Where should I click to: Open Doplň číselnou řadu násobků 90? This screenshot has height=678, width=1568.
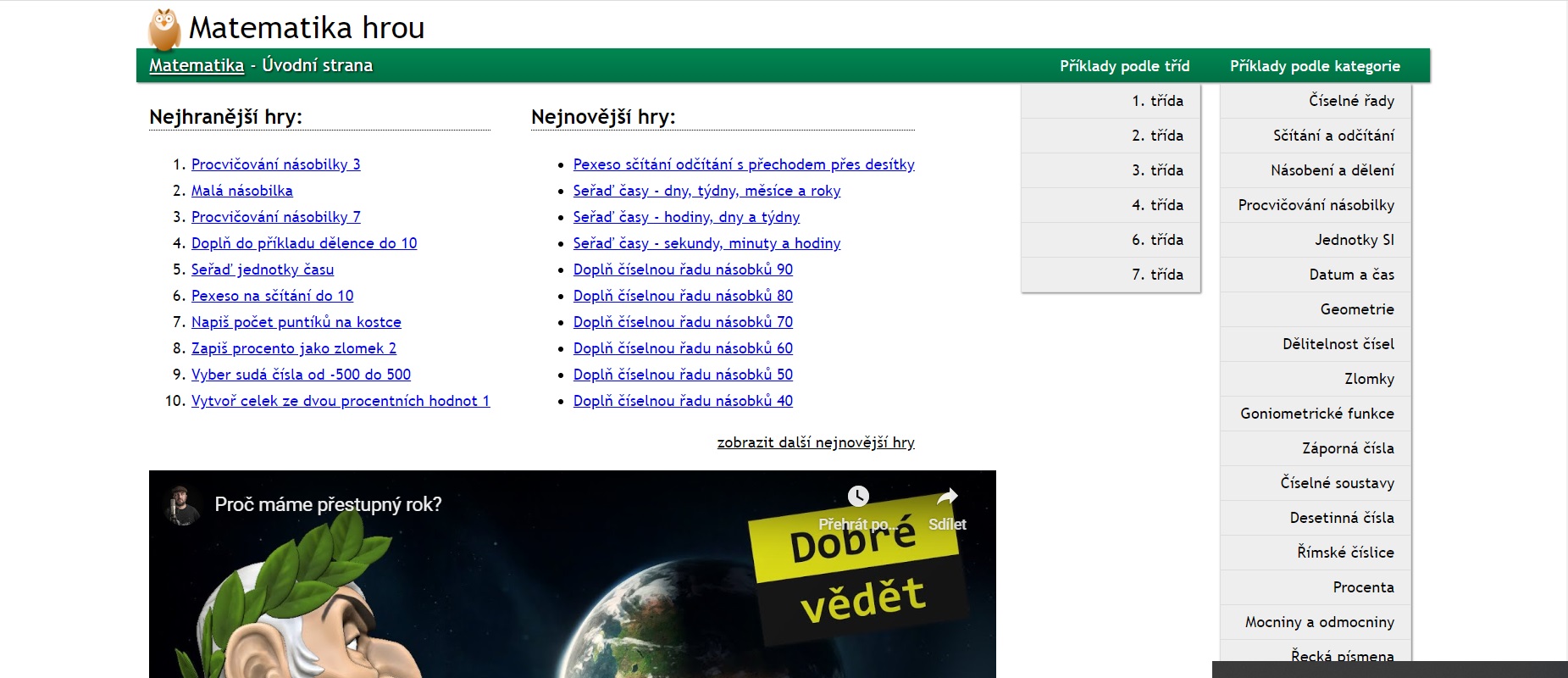point(683,270)
